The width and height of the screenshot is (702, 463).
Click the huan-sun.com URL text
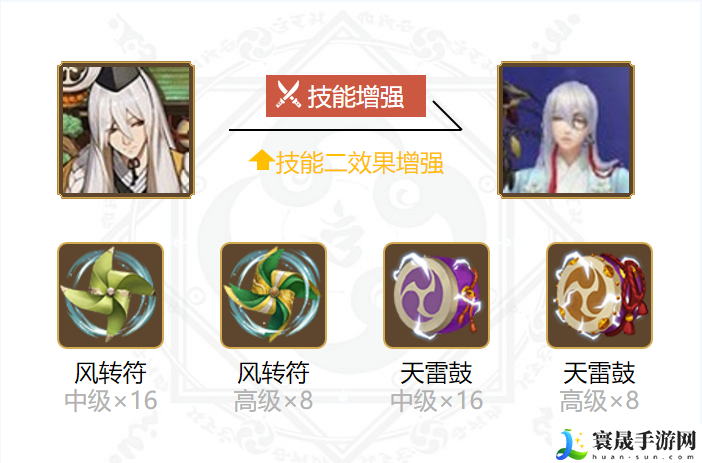coord(644,457)
